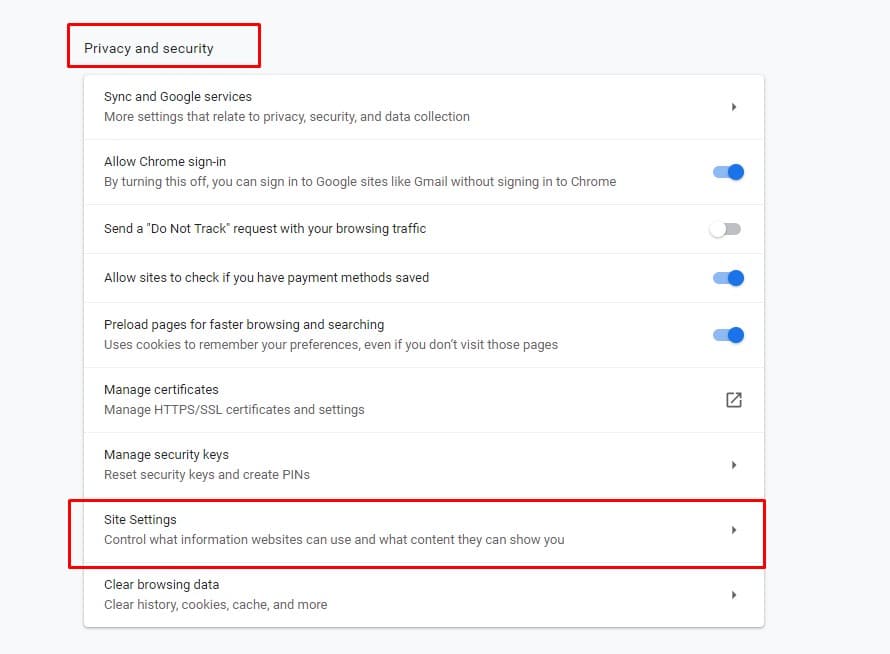Click the payment methods saved label text
The image size is (890, 654).
[266, 278]
